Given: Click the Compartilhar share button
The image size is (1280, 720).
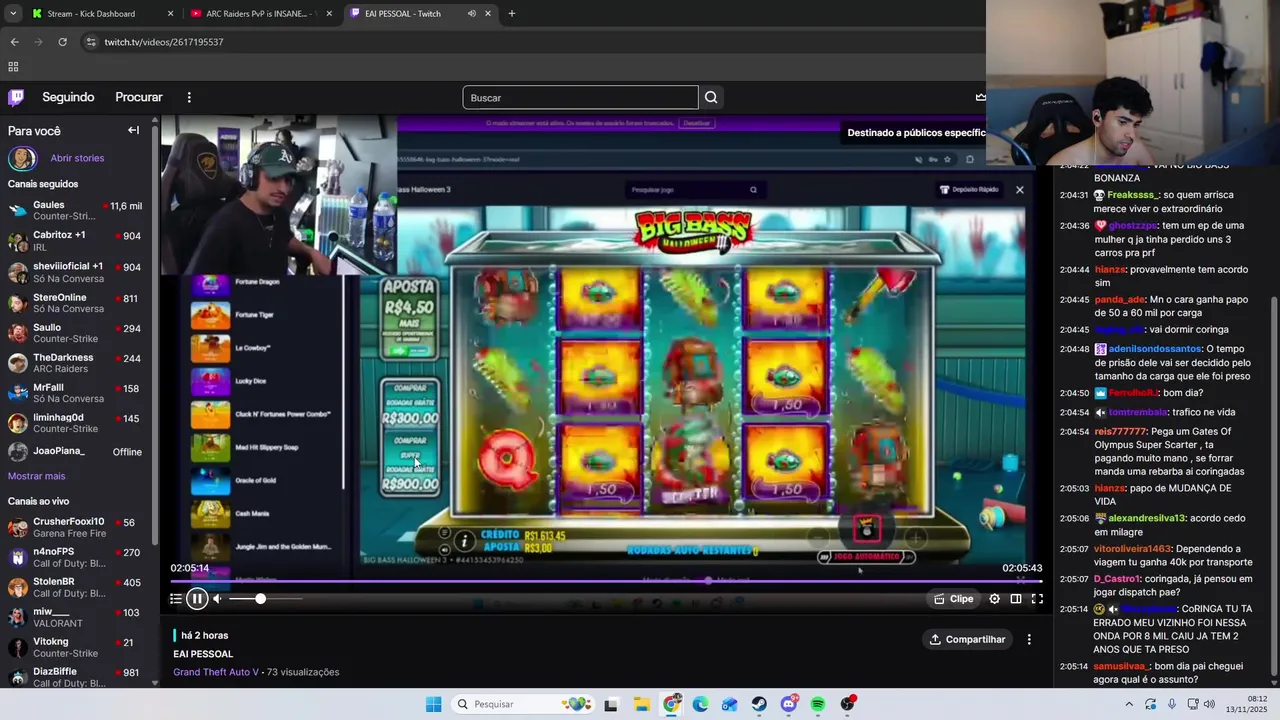Looking at the screenshot, I should [x=967, y=640].
